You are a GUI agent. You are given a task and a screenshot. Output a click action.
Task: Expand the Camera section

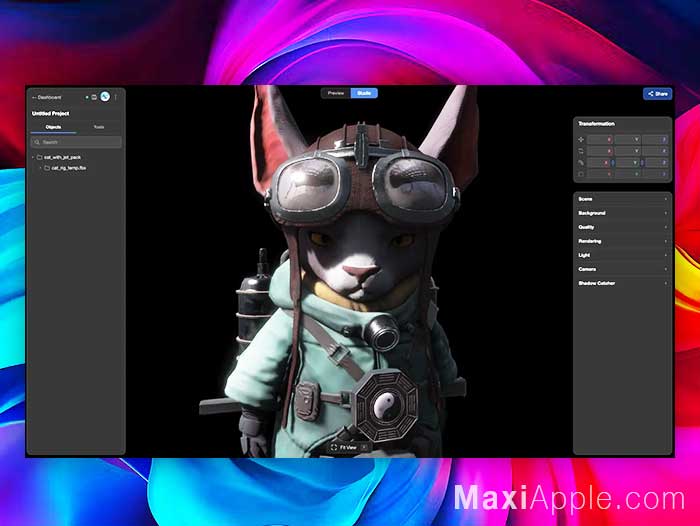click(x=623, y=269)
